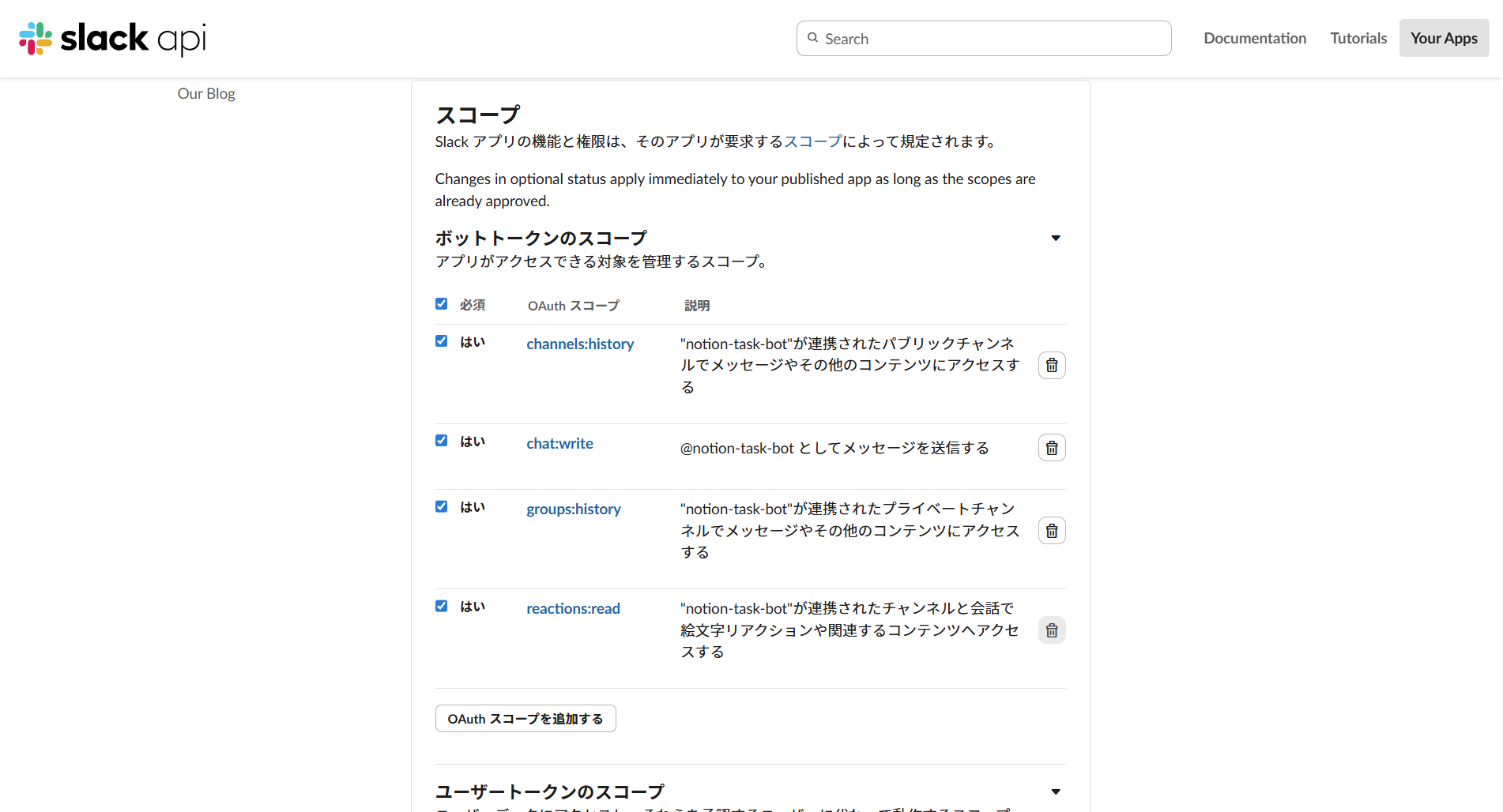Toggle required checkbox for groups:history
Image resolution: width=1503 pixels, height=812 pixels.
[442, 506]
